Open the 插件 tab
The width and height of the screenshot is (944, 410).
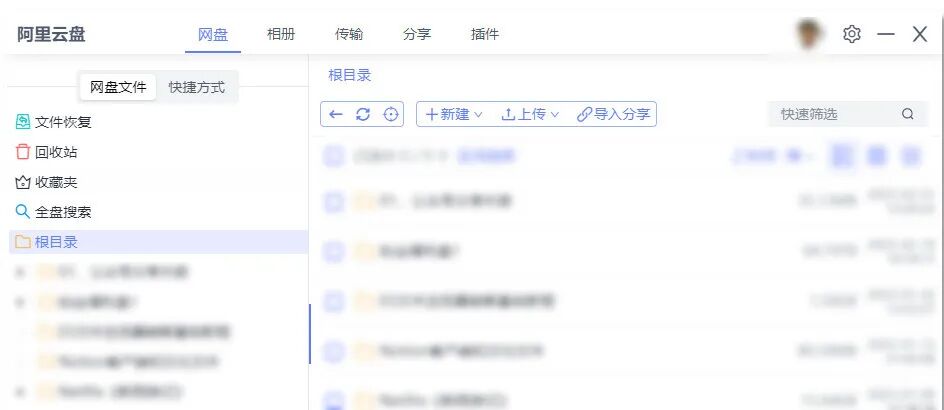(485, 34)
